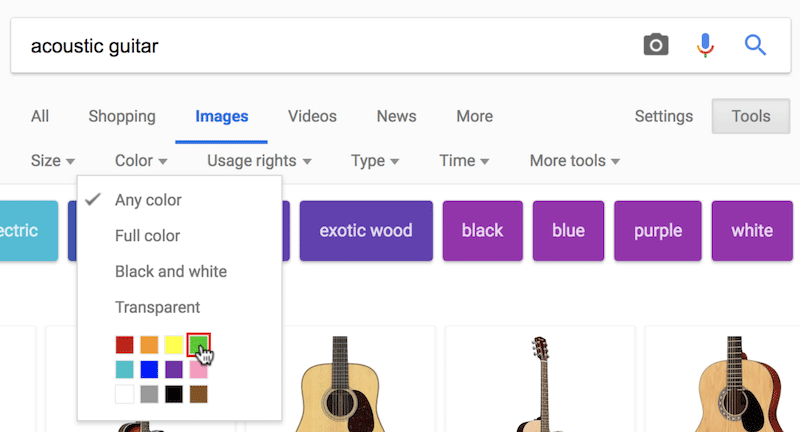This screenshot has height=432, width=800.
Task: Pick the pink color swatch
Action: 198,370
